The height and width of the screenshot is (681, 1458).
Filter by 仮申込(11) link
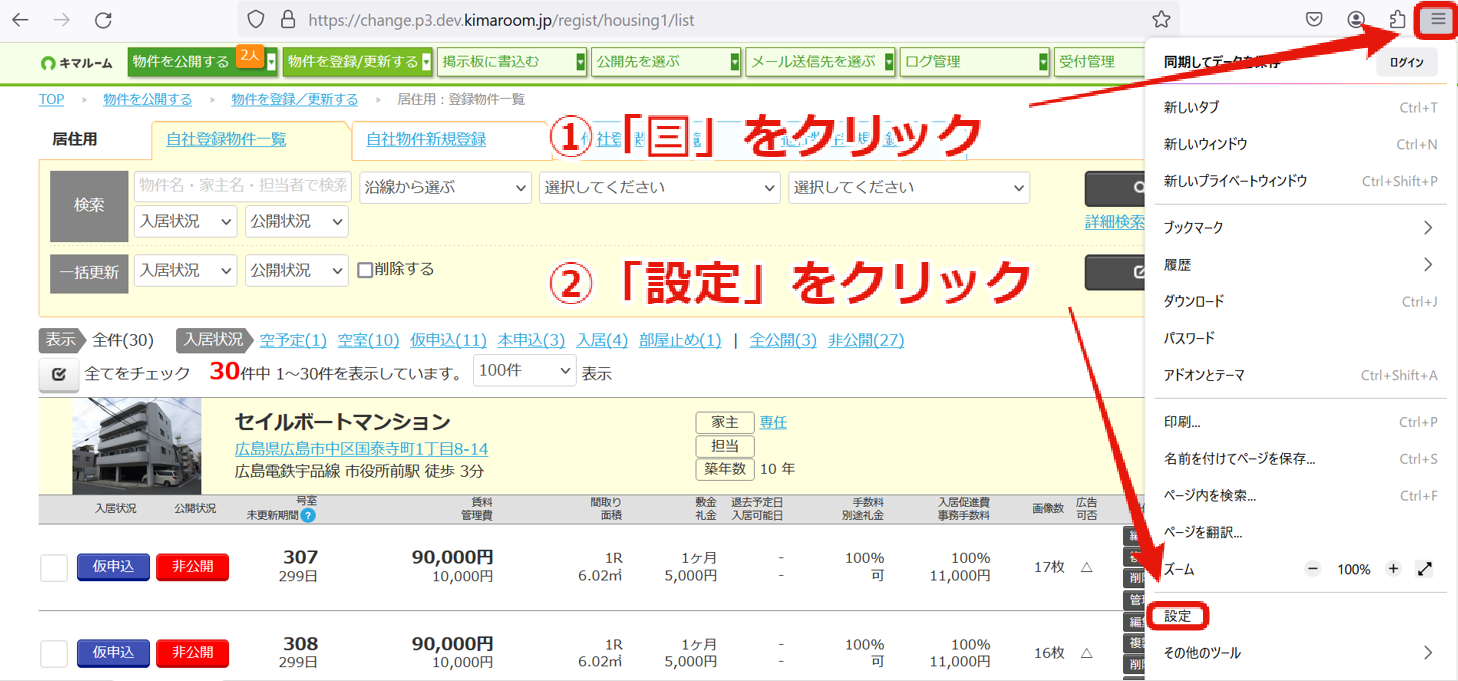(x=448, y=340)
